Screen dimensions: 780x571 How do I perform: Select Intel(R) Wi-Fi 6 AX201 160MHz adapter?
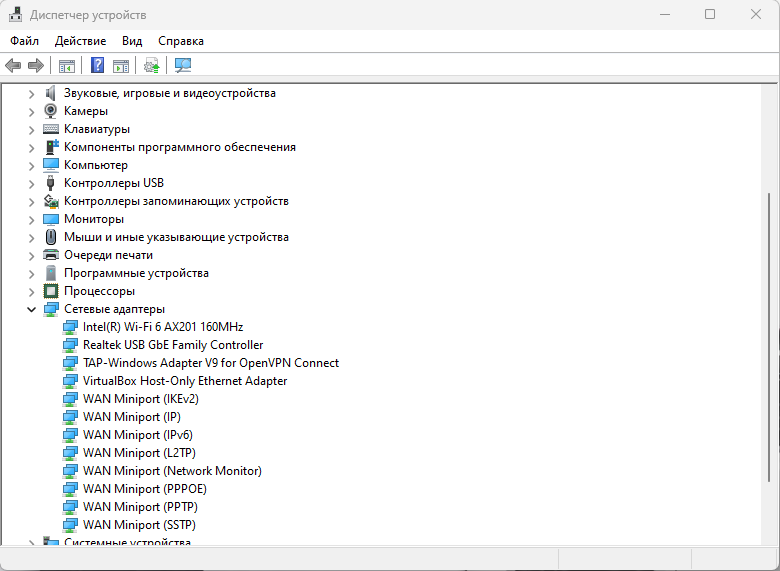163,327
